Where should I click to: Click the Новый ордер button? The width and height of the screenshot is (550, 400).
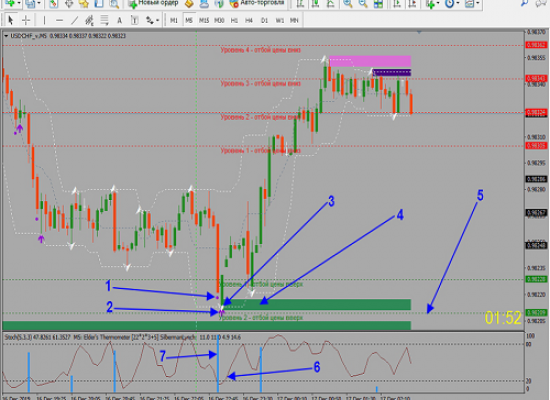153,3
